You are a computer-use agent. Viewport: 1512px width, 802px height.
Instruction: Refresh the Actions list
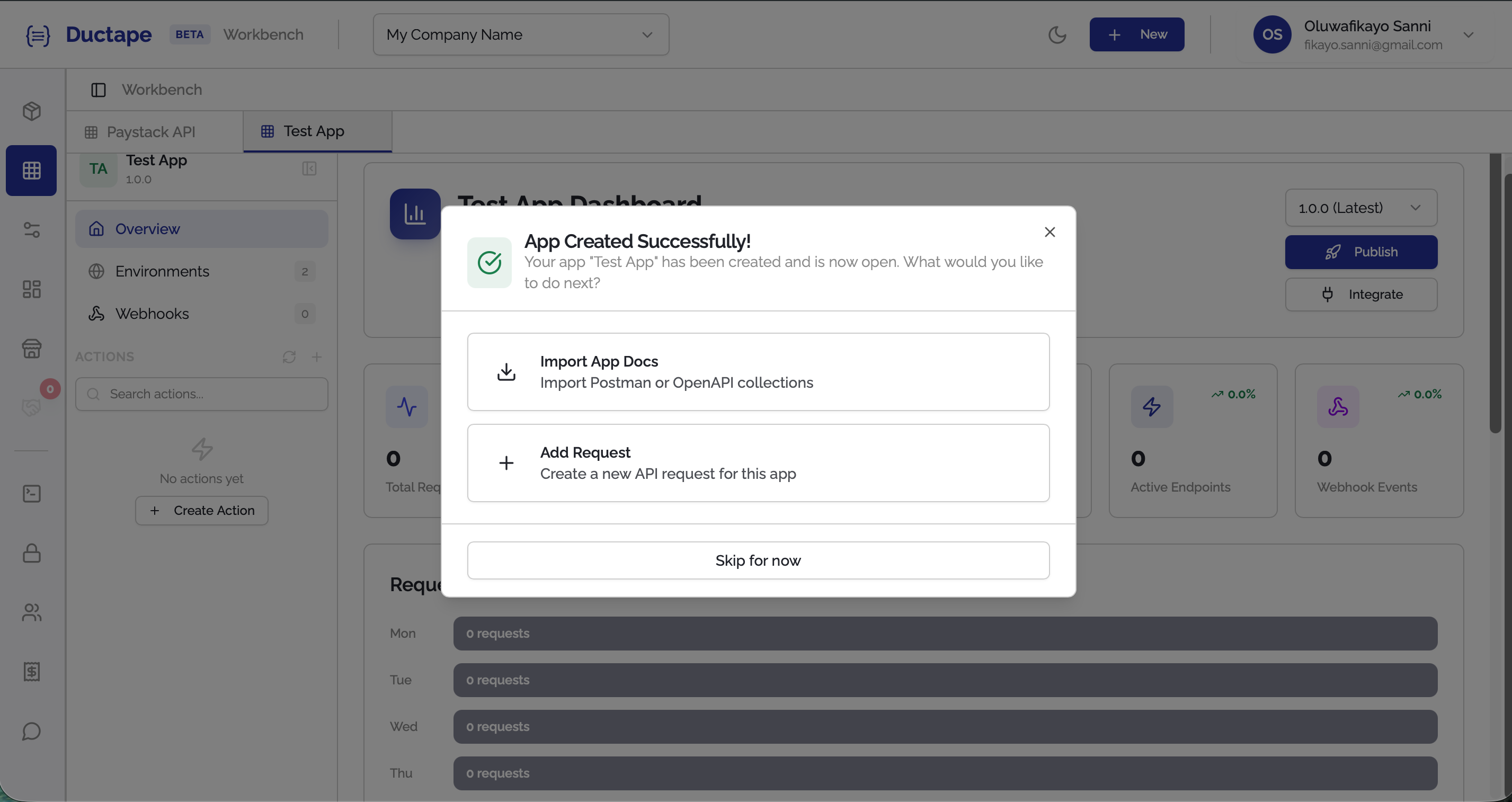(x=289, y=357)
